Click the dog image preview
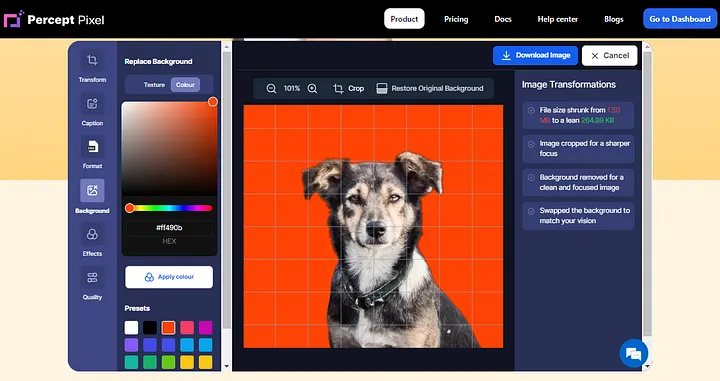720x381 pixels. [x=373, y=226]
